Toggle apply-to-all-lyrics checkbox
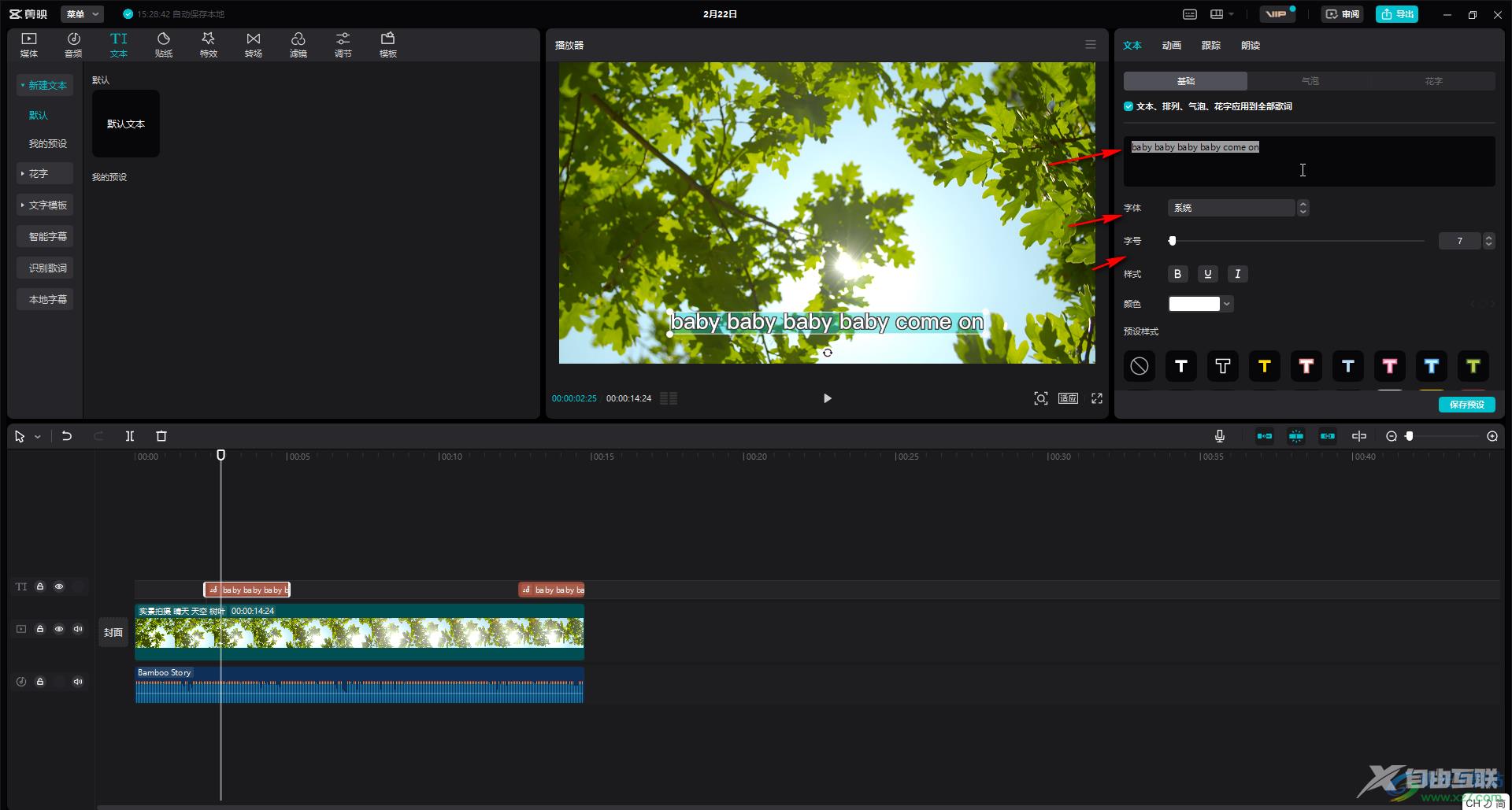 pyautogui.click(x=1128, y=106)
